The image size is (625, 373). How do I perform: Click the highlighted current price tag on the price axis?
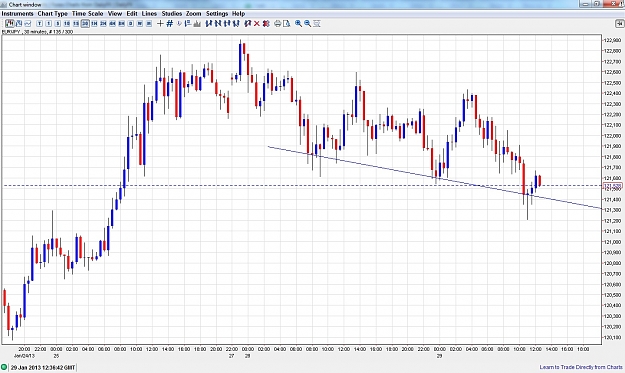click(613, 186)
